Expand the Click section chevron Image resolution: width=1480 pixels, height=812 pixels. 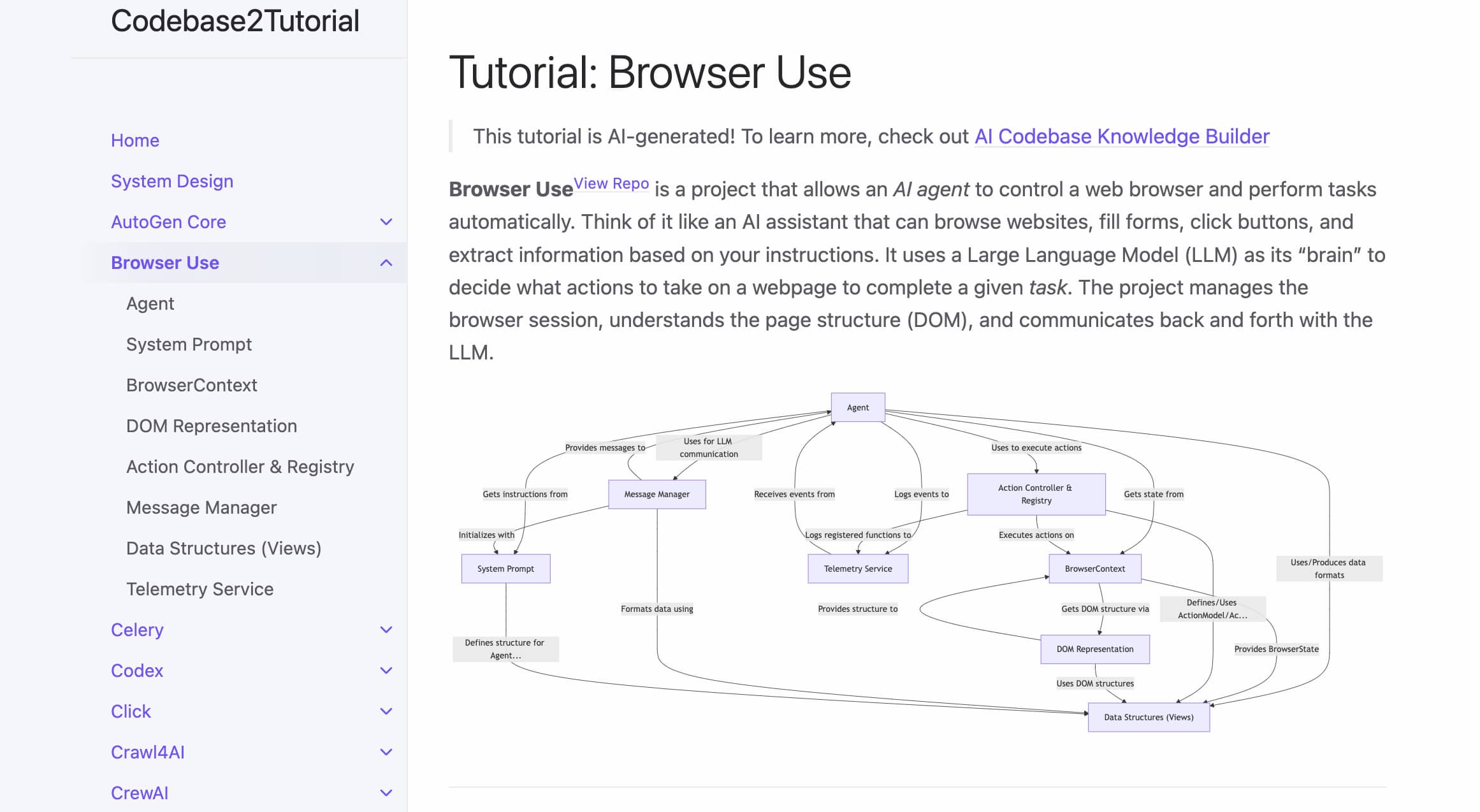tap(386, 711)
